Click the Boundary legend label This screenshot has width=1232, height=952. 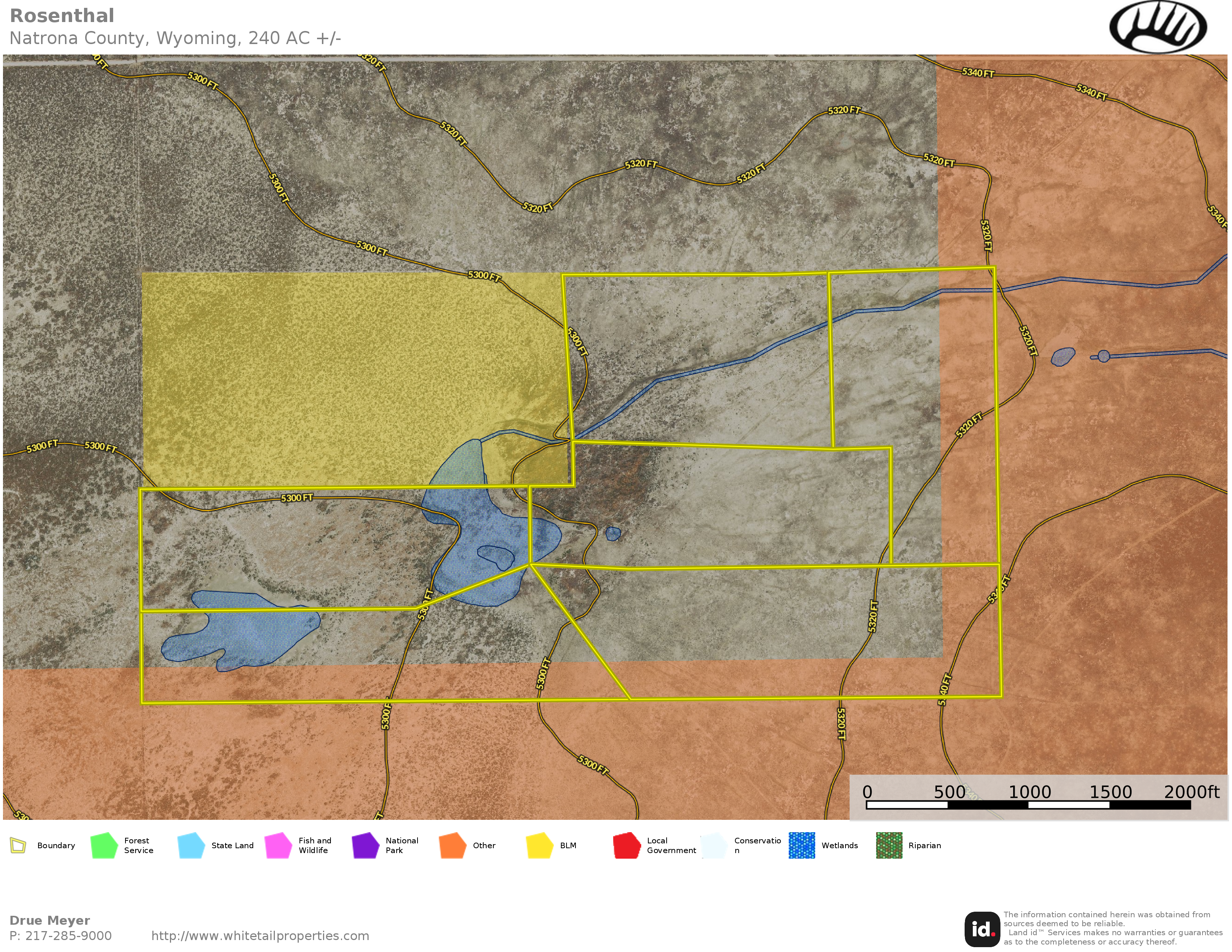(56, 845)
